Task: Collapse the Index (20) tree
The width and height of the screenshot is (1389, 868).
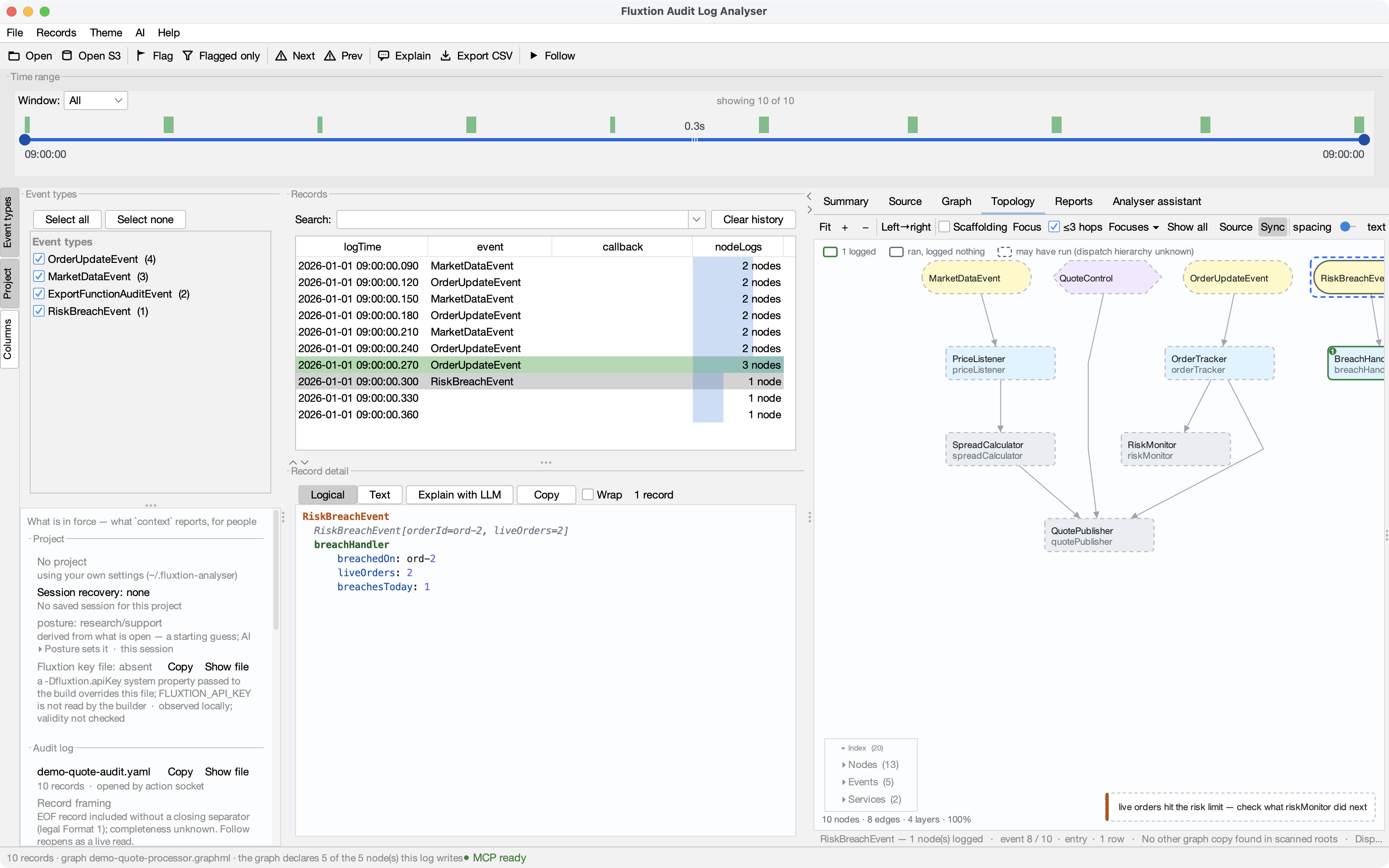Action: [x=843, y=749]
